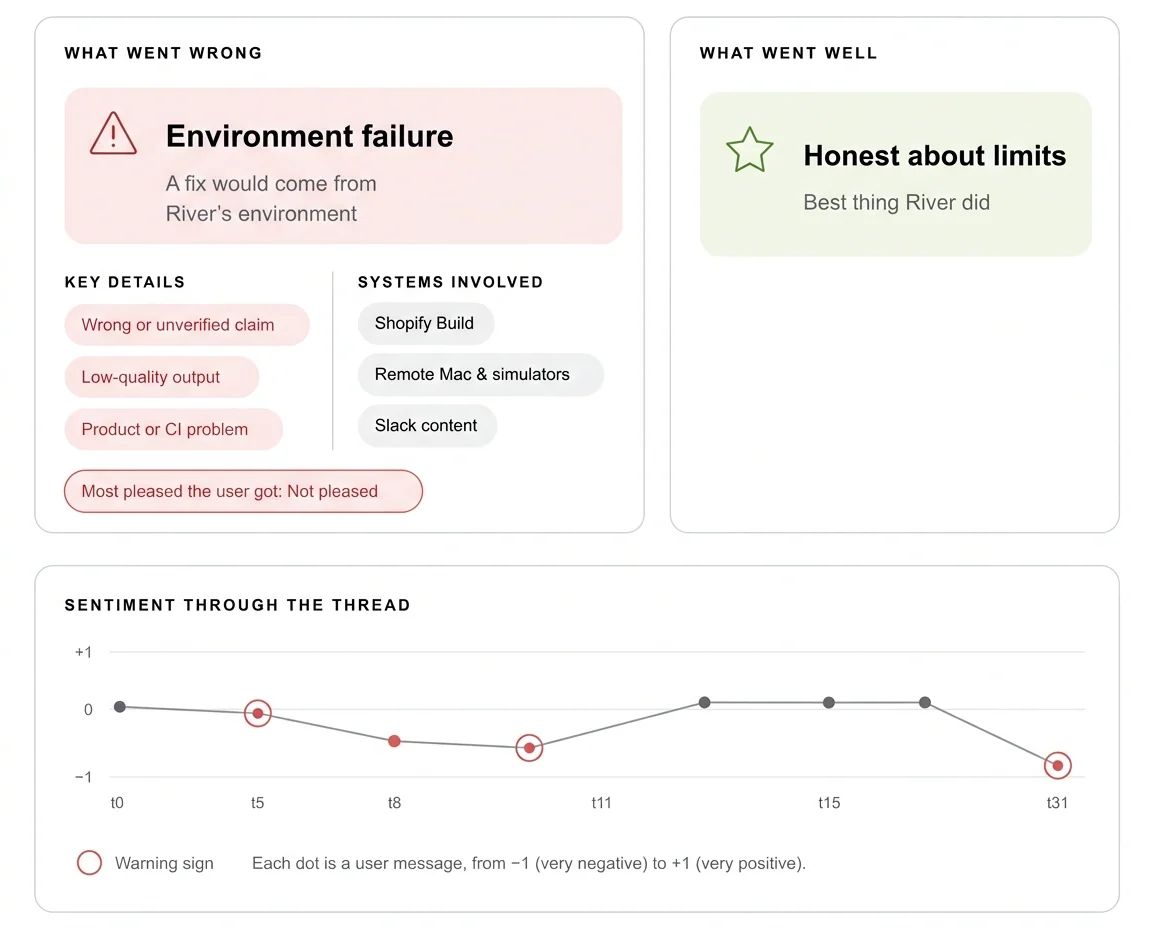Click the t11 axis label
Screen dimensions: 1152x928
(x=601, y=803)
